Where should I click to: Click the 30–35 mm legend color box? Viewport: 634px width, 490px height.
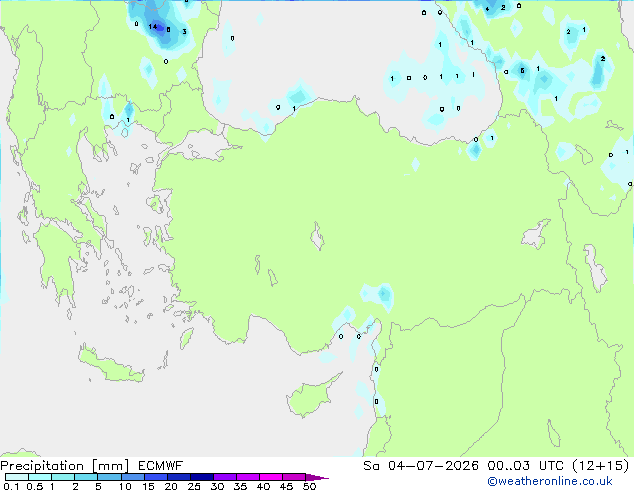[x=224, y=477]
